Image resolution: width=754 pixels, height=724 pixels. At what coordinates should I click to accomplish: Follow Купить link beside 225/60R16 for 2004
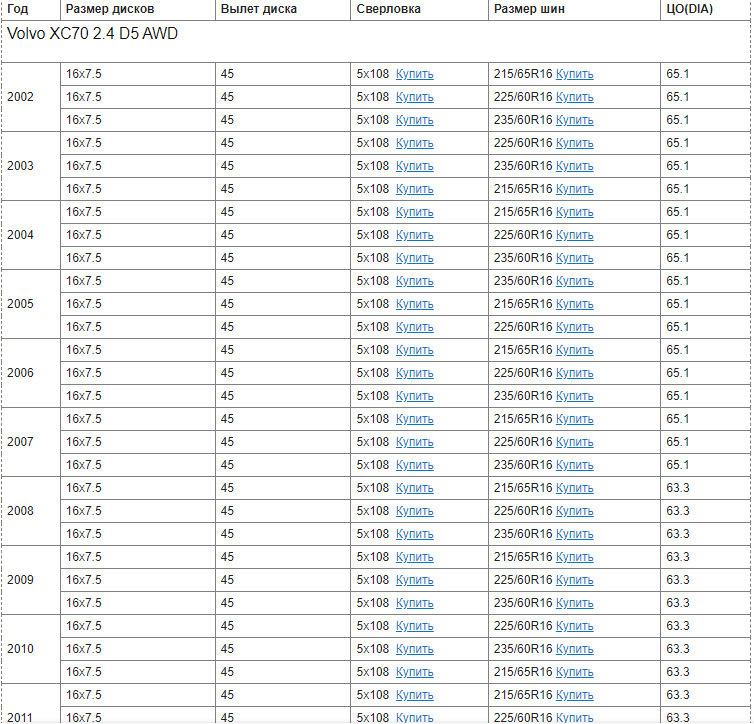coord(575,235)
